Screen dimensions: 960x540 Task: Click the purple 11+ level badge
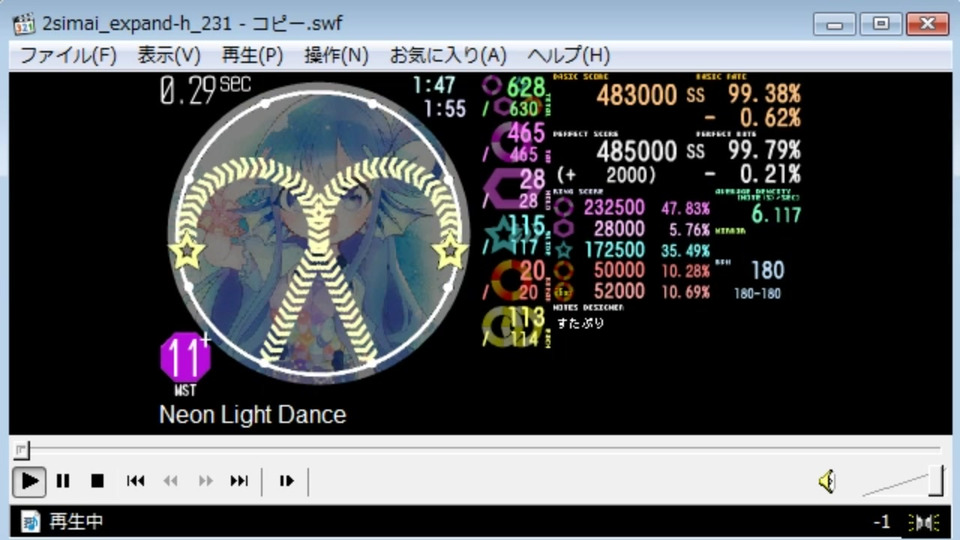[186, 358]
